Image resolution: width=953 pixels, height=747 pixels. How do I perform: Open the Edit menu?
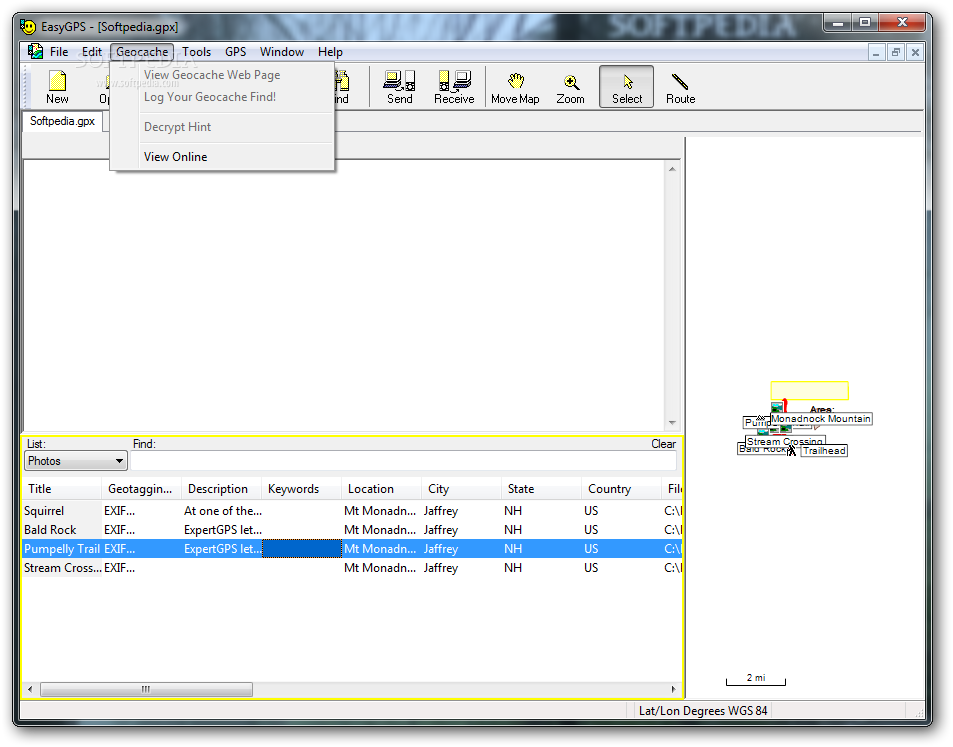click(x=92, y=52)
